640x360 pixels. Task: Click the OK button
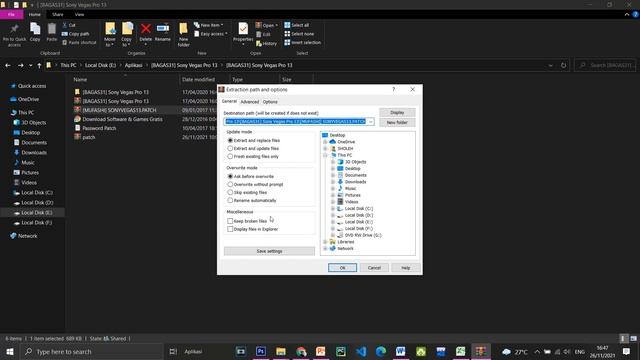pos(342,268)
